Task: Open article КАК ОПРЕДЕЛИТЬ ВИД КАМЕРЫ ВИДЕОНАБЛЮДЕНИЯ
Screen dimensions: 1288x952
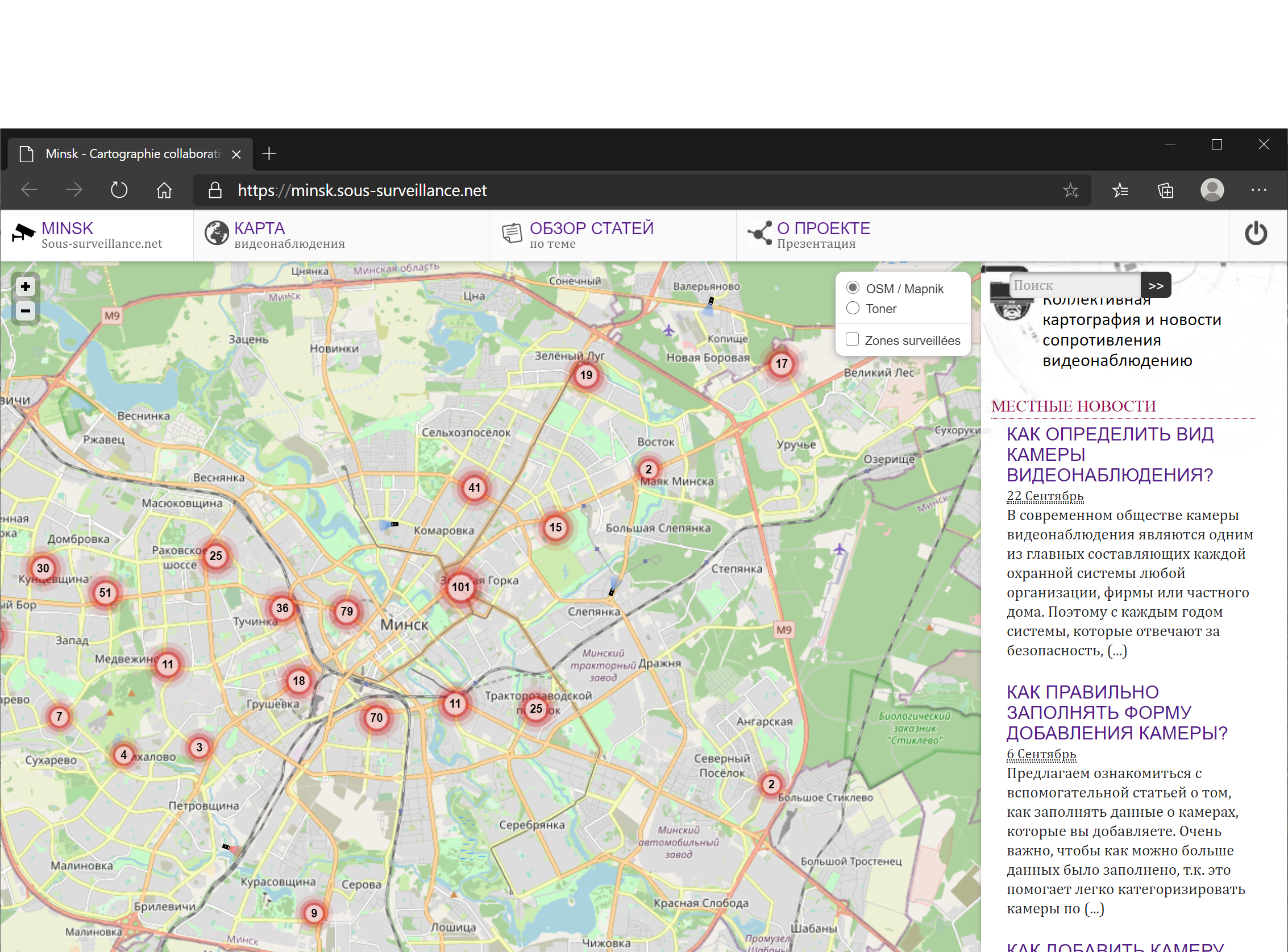Action: click(x=1110, y=454)
